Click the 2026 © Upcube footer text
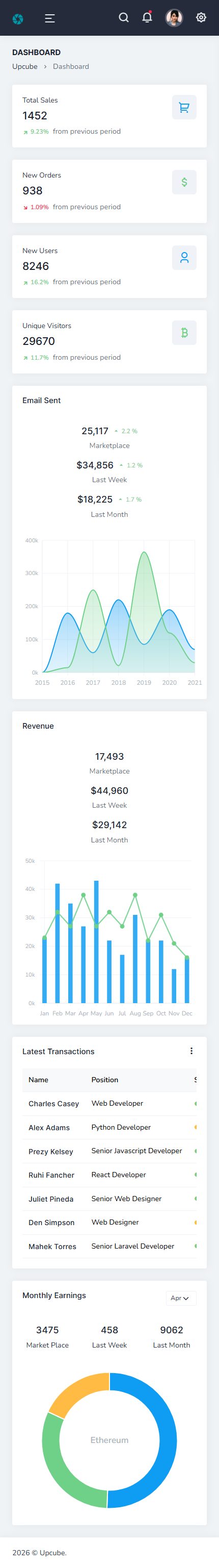The width and height of the screenshot is (219, 1568). [x=40, y=1552]
